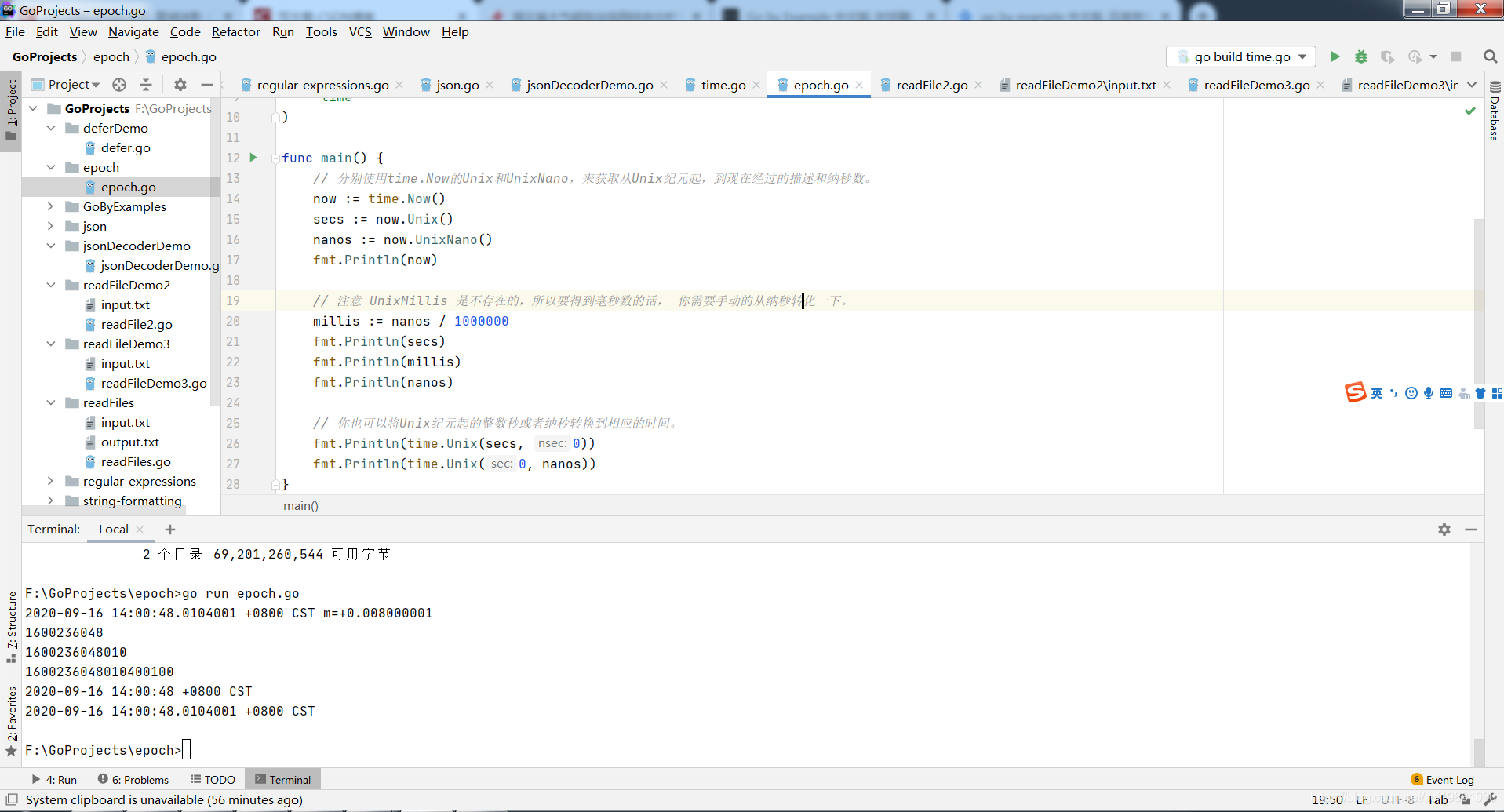Toggle the 2: Favorites side panel
Screen dimensions: 1504x812
tap(11, 720)
